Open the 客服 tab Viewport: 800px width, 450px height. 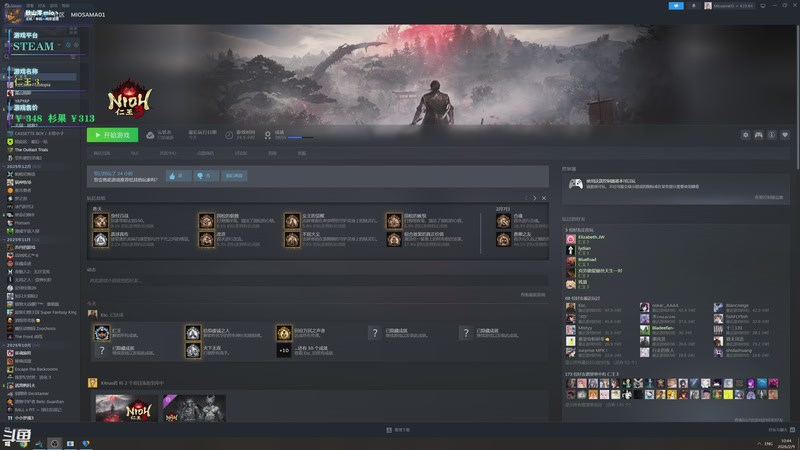pyautogui.click(x=302, y=153)
